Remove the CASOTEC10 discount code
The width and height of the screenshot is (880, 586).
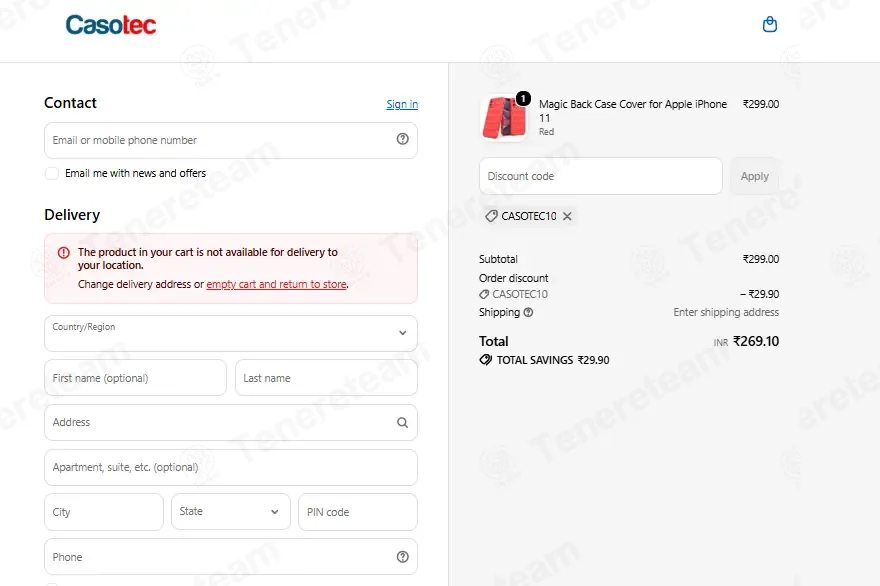(x=567, y=216)
